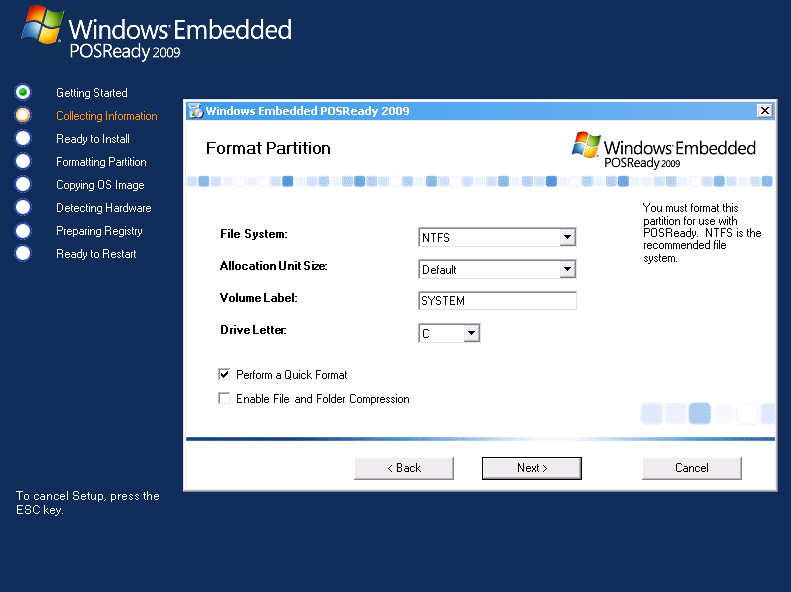Click the Next button
The width and height of the screenshot is (791, 592).
click(x=532, y=468)
